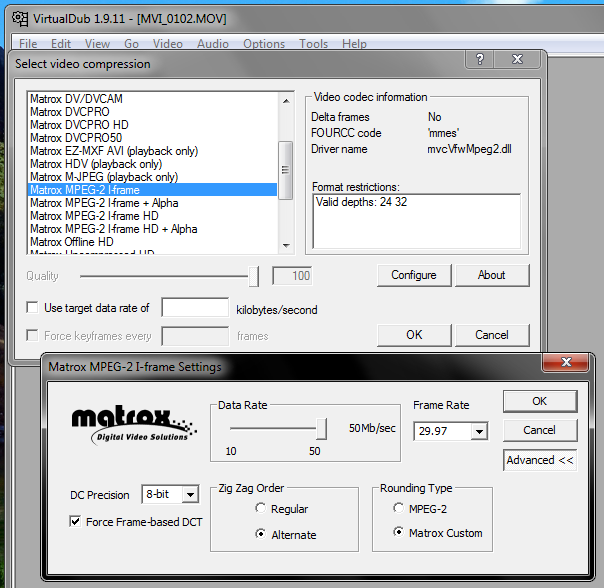Image resolution: width=604 pixels, height=588 pixels.
Task: Click the codec list scrollbar thumb
Action: coord(285,170)
